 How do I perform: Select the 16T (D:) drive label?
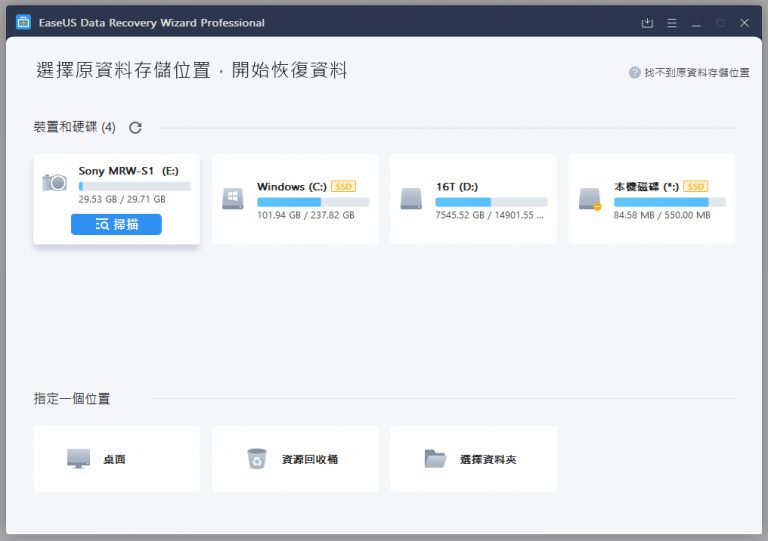[x=457, y=187]
